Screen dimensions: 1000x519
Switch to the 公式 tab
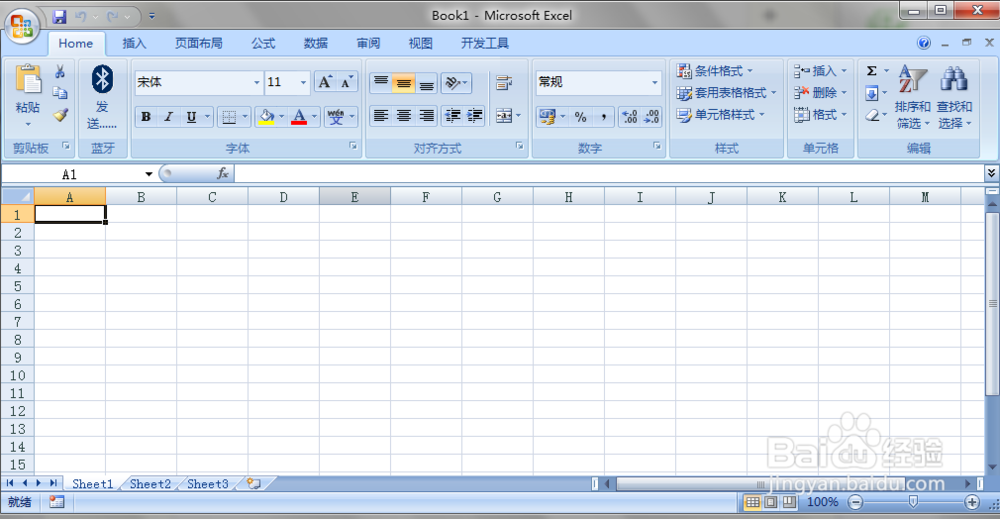(263, 43)
